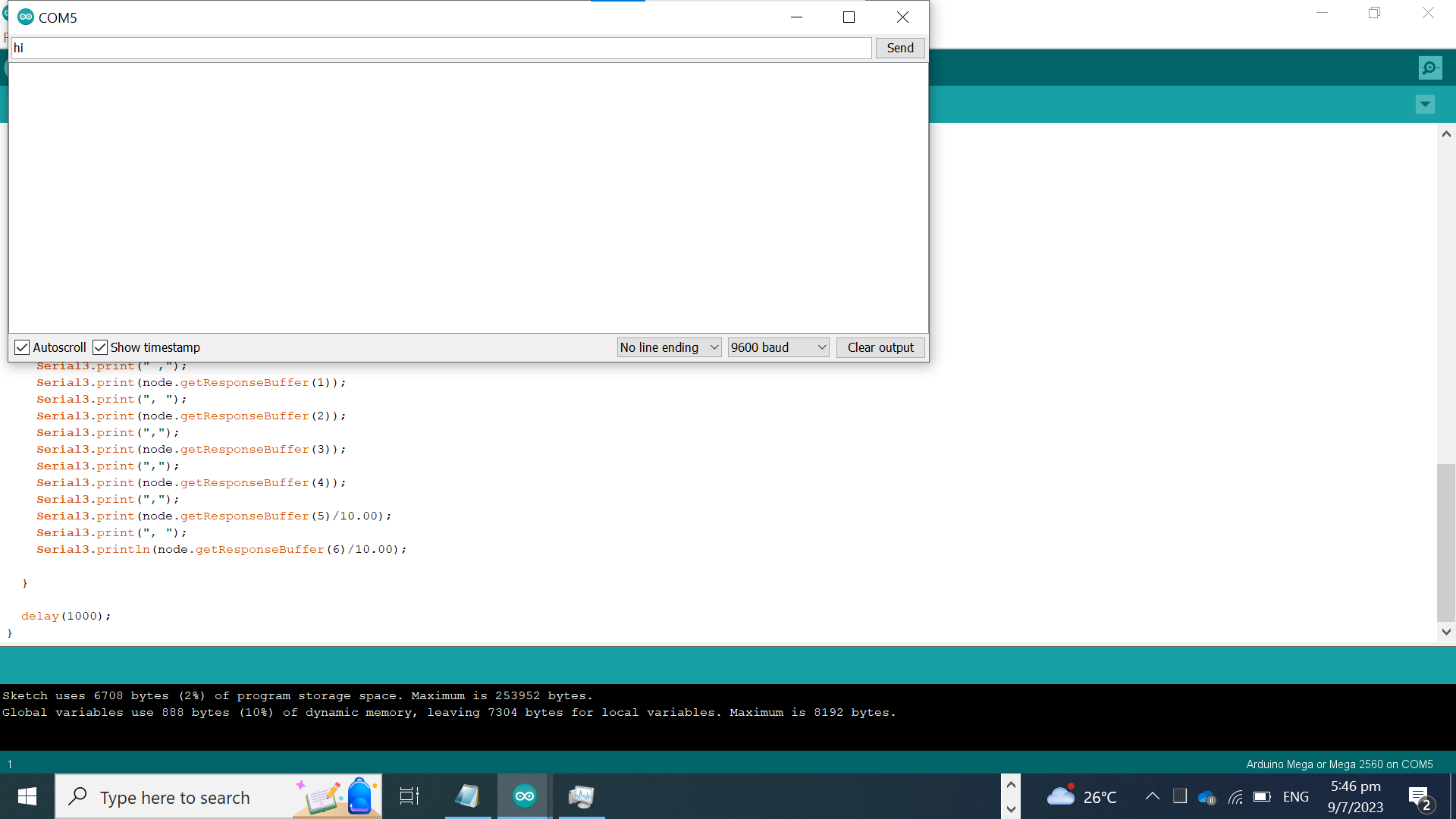Viewport: 1456px width, 819px height.
Task: Clear the Serial Monitor with Clear output
Action: click(880, 347)
